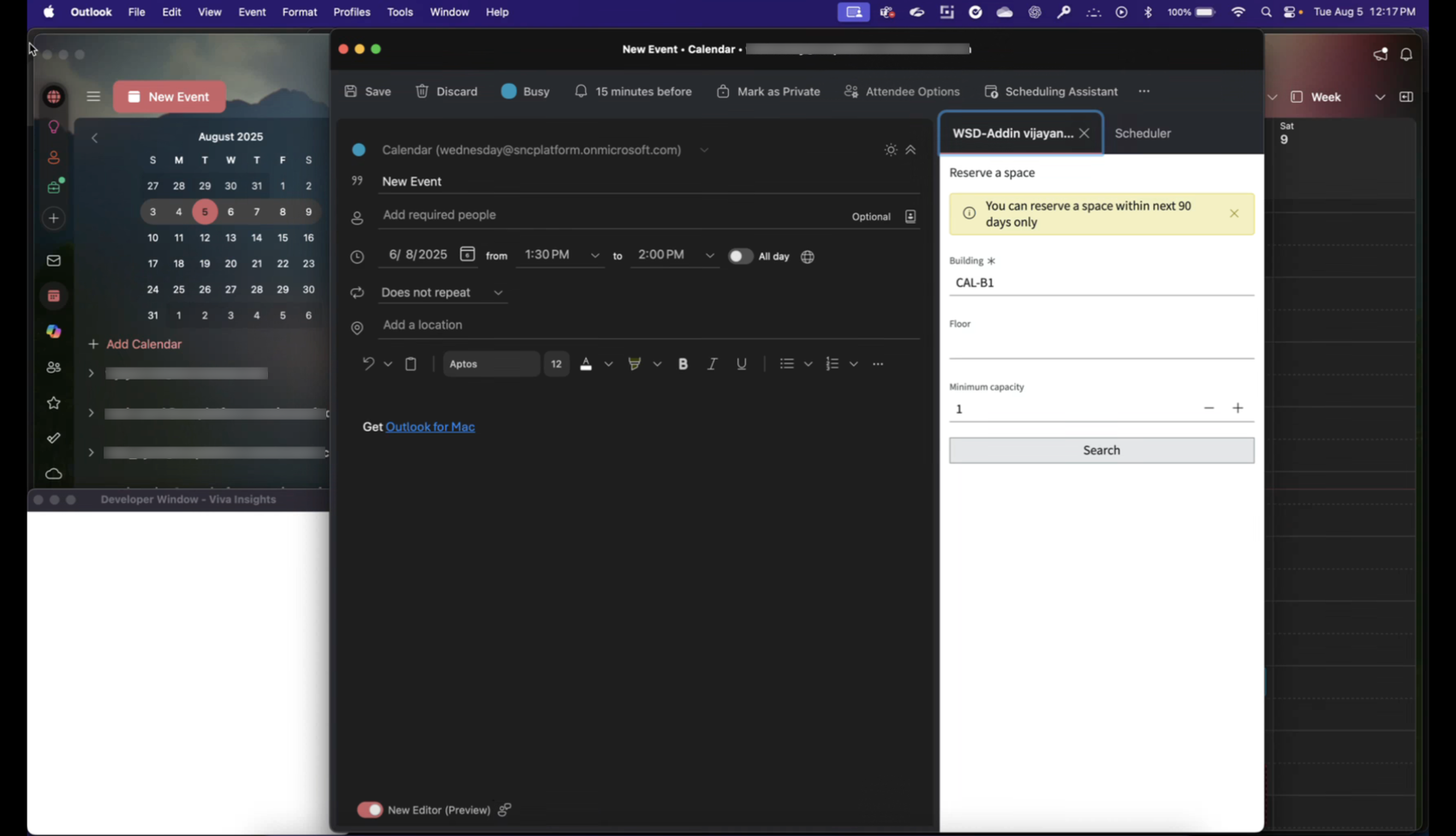This screenshot has height=836, width=1456.
Task: Collapse event header double chevron
Action: [910, 150]
